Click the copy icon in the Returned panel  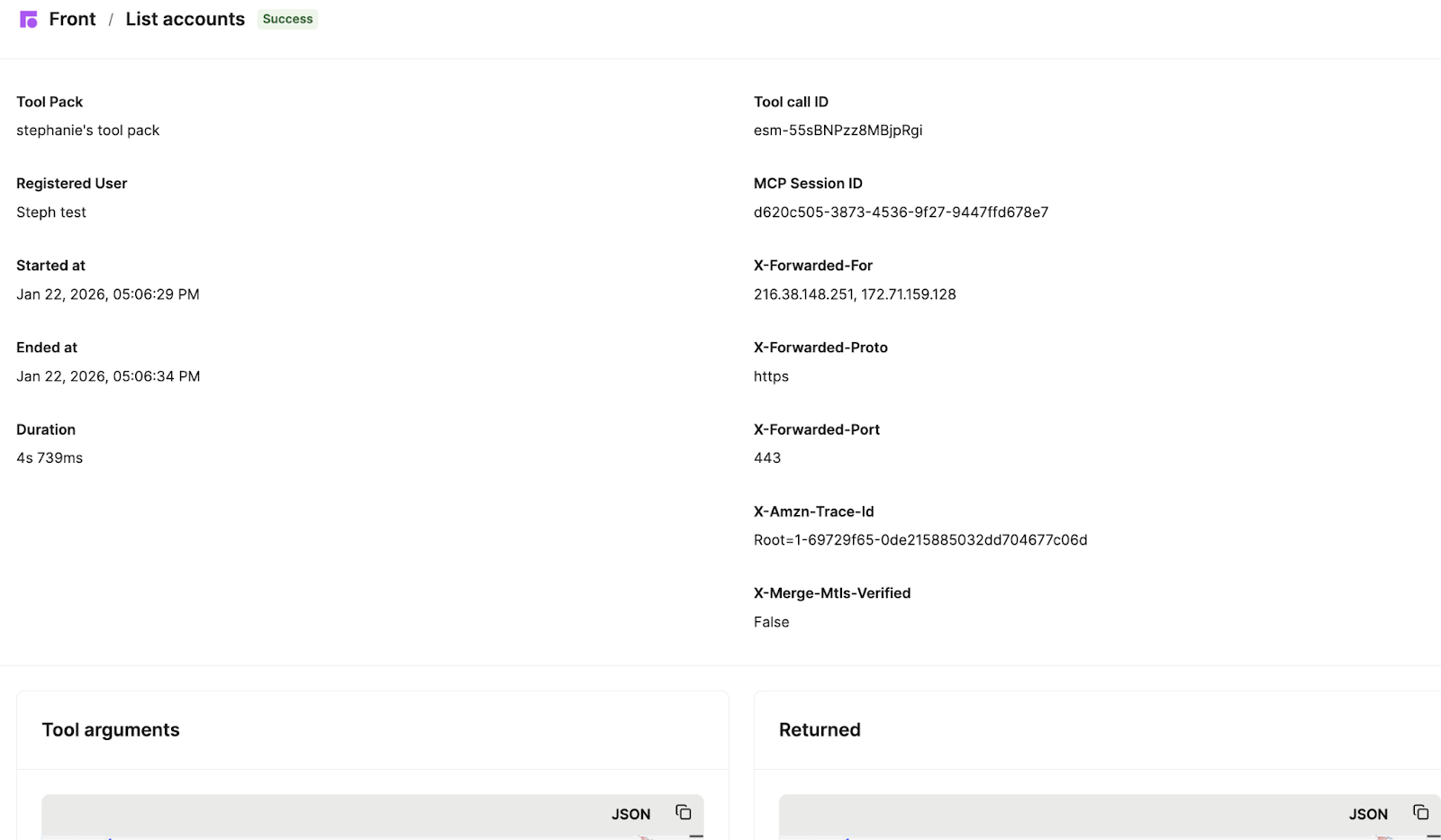click(1420, 812)
